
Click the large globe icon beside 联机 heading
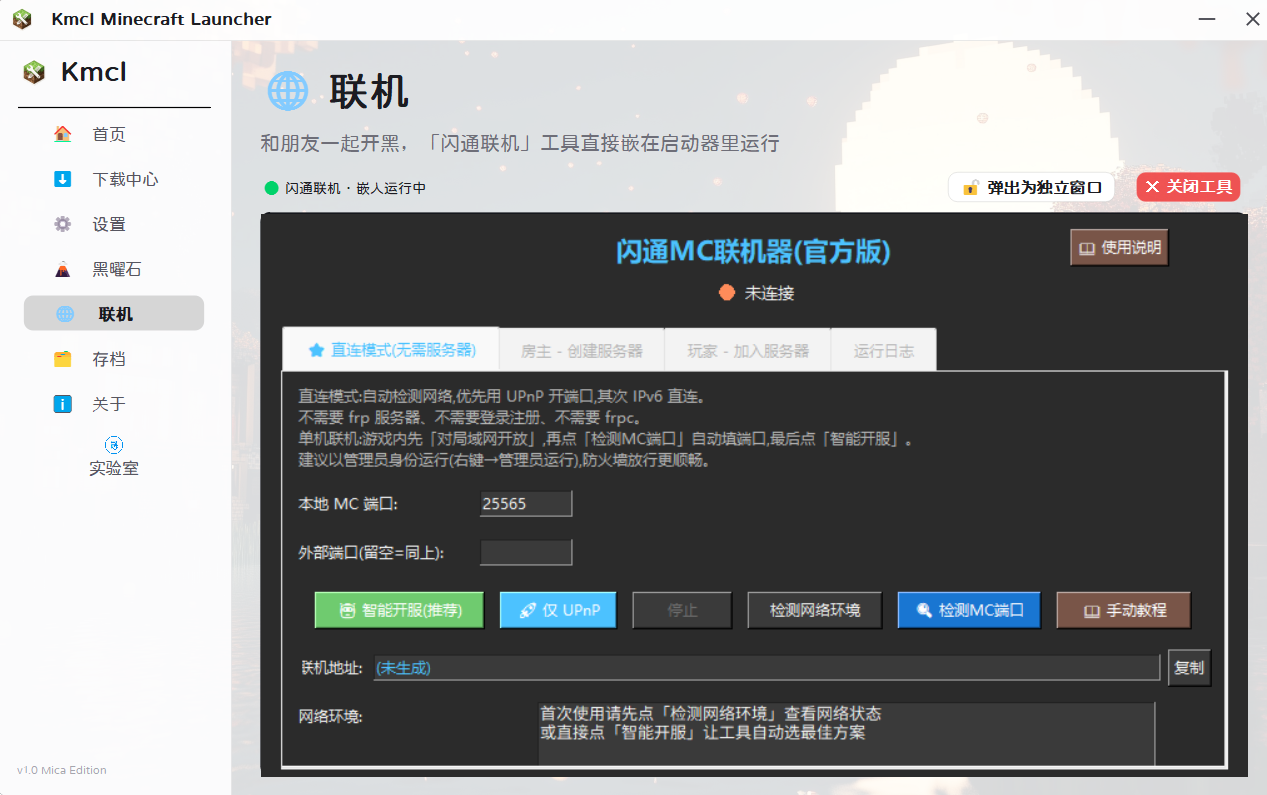tap(288, 91)
